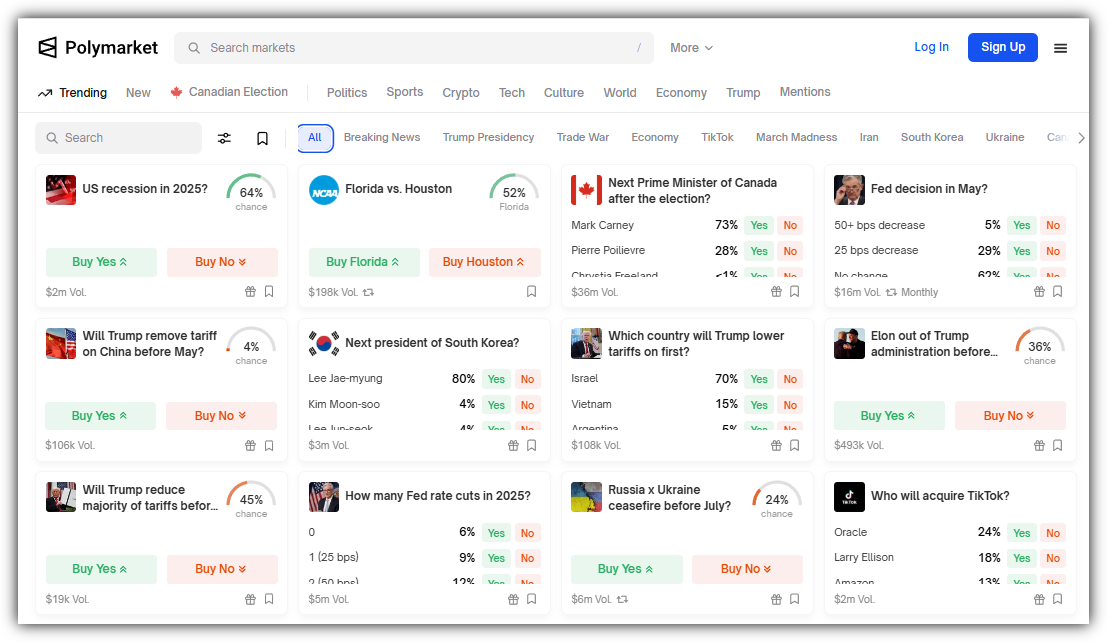Click Buy No on Russia x Ukraine ceasefire
The height and width of the screenshot is (643, 1108).
click(747, 569)
